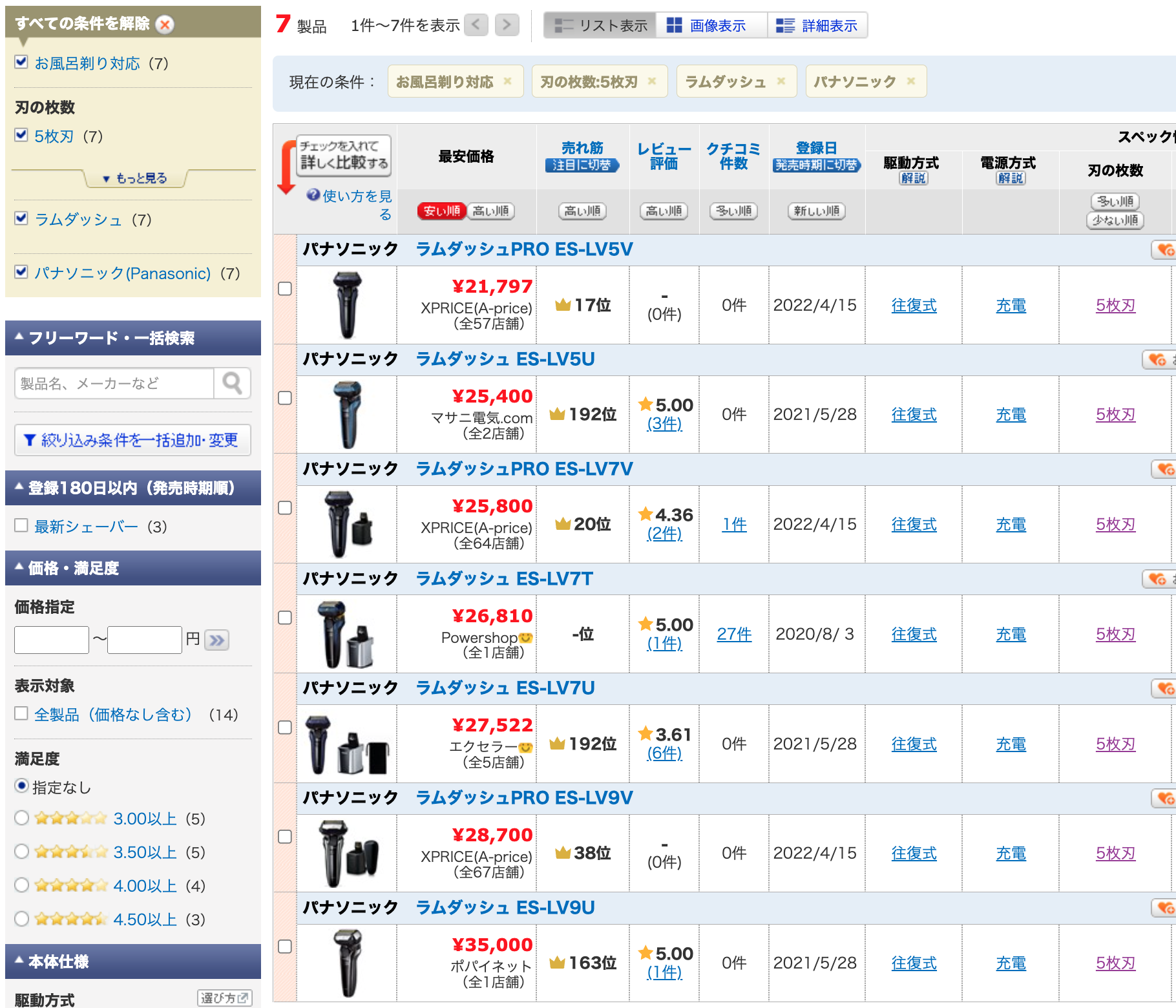Expand もっと見る blade count options
Viewport: 1176px width, 1008px height.
(135, 178)
